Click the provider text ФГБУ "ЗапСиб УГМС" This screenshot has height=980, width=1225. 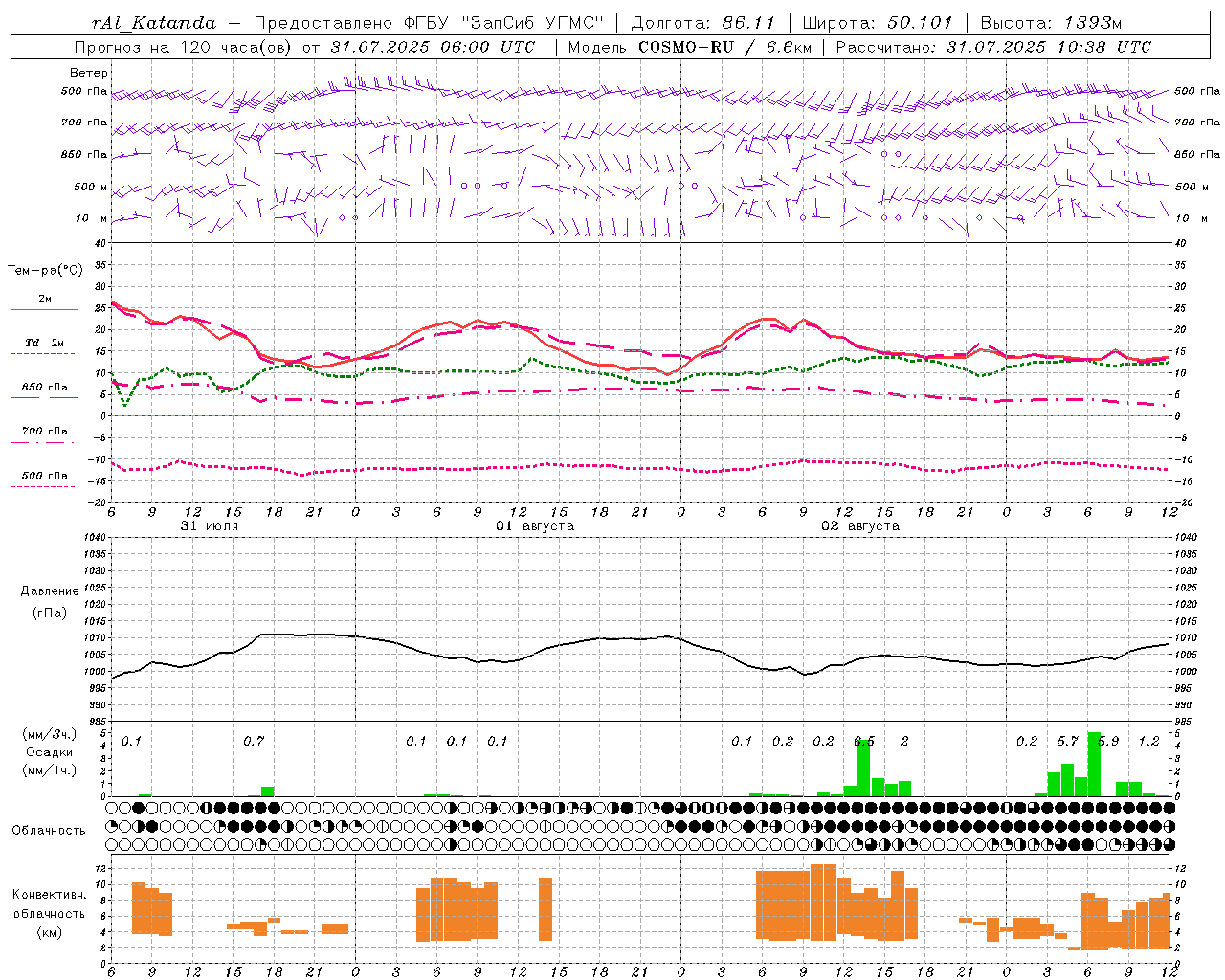pos(505,23)
